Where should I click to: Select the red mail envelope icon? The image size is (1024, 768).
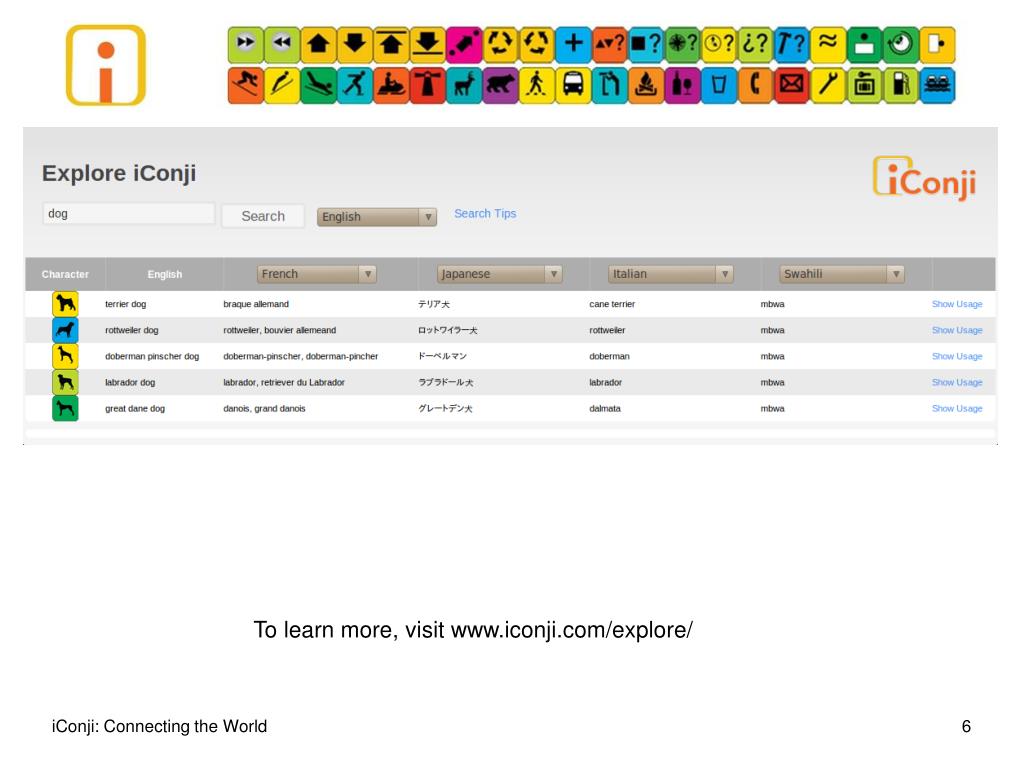[x=792, y=85]
